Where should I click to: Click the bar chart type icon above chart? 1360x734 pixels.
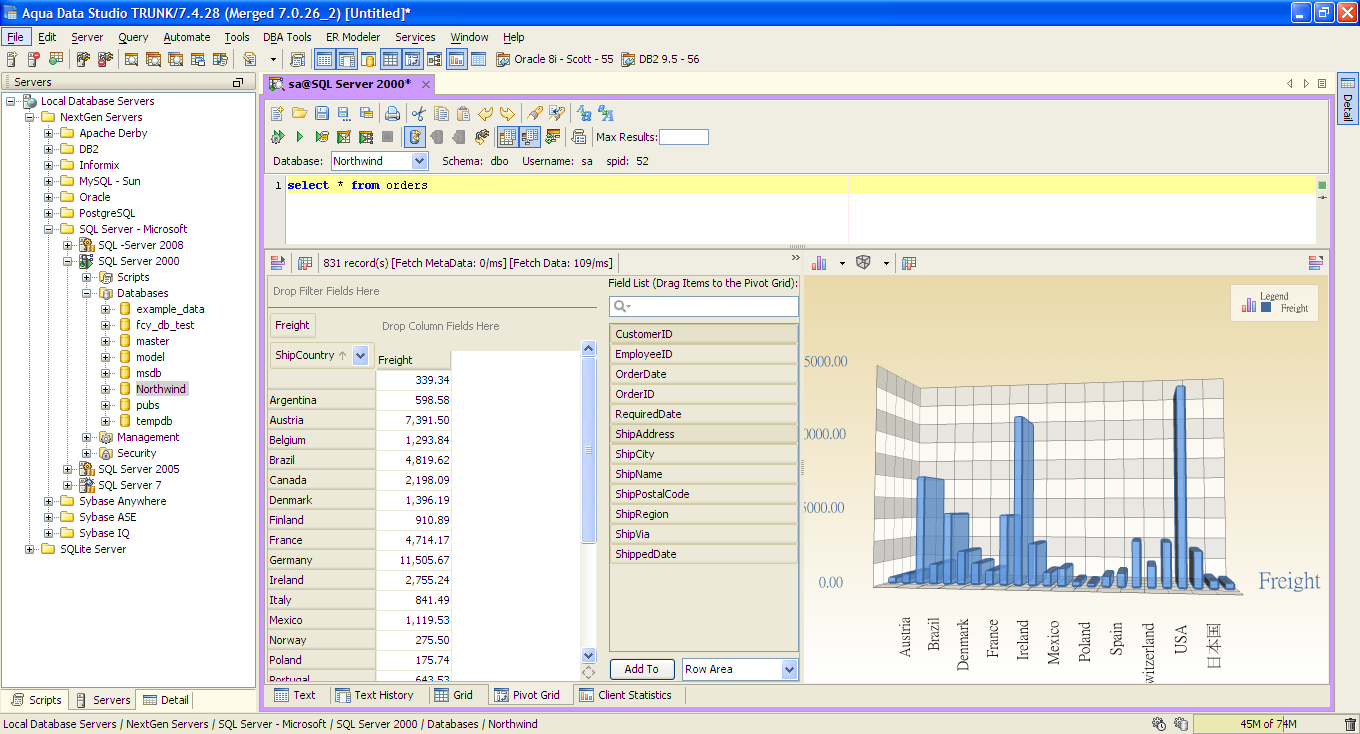point(820,263)
